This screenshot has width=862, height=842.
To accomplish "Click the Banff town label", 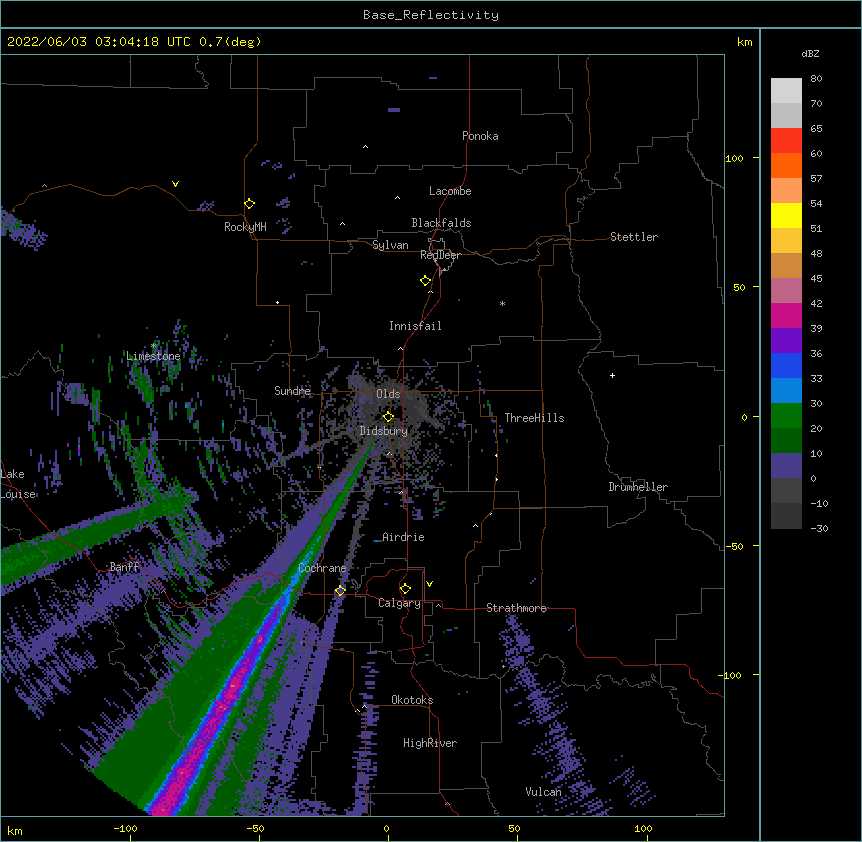I will 124,567.
